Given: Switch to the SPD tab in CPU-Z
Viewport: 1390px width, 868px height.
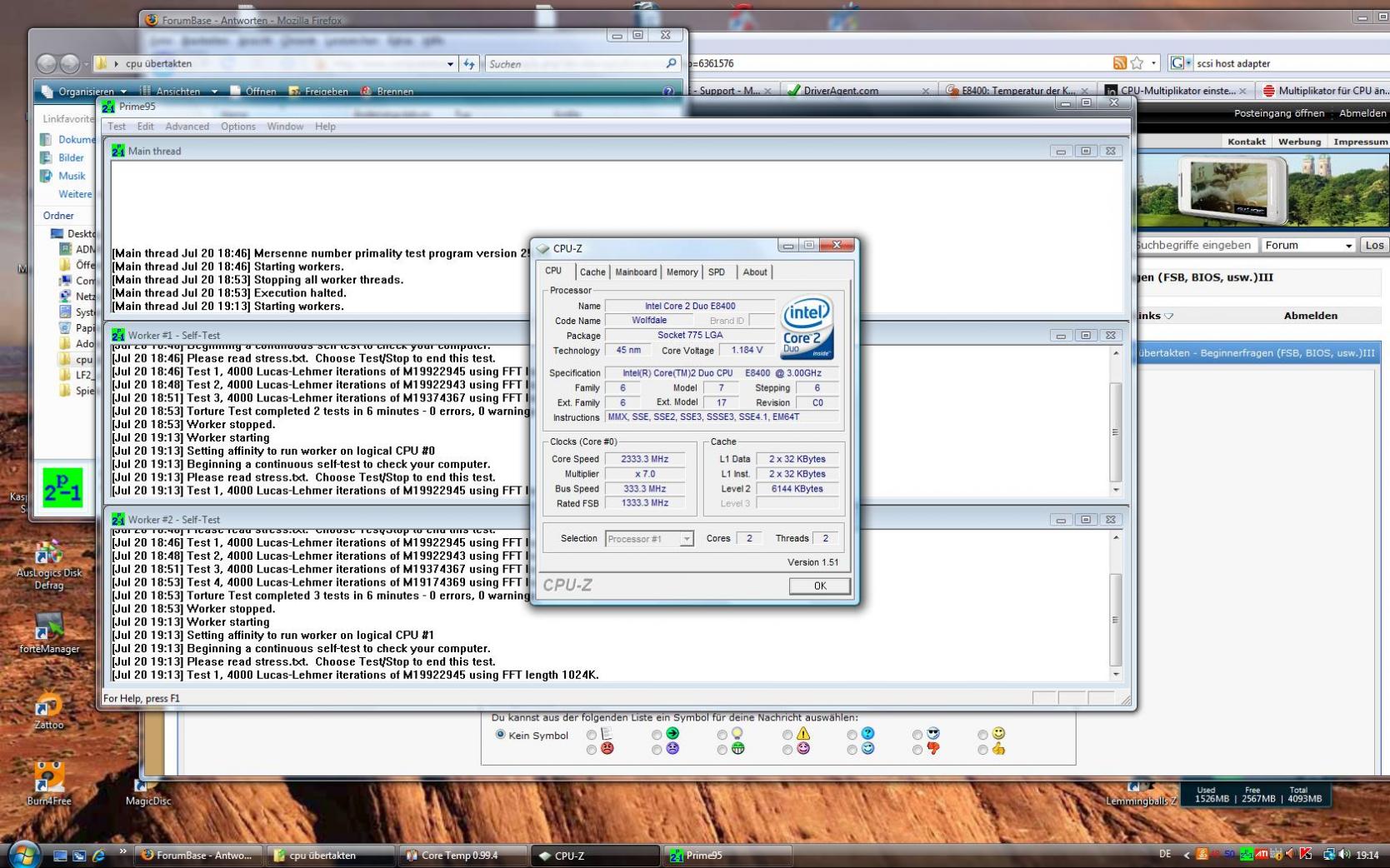Looking at the screenshot, I should click(717, 272).
